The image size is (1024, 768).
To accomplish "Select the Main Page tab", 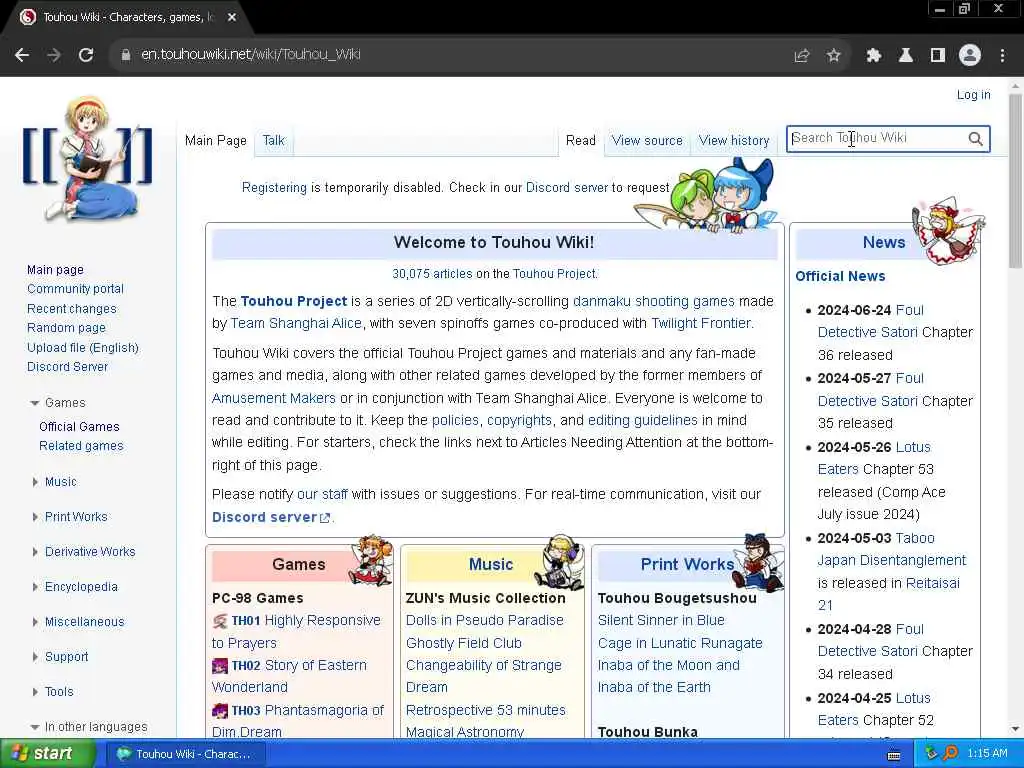I will [x=216, y=140].
